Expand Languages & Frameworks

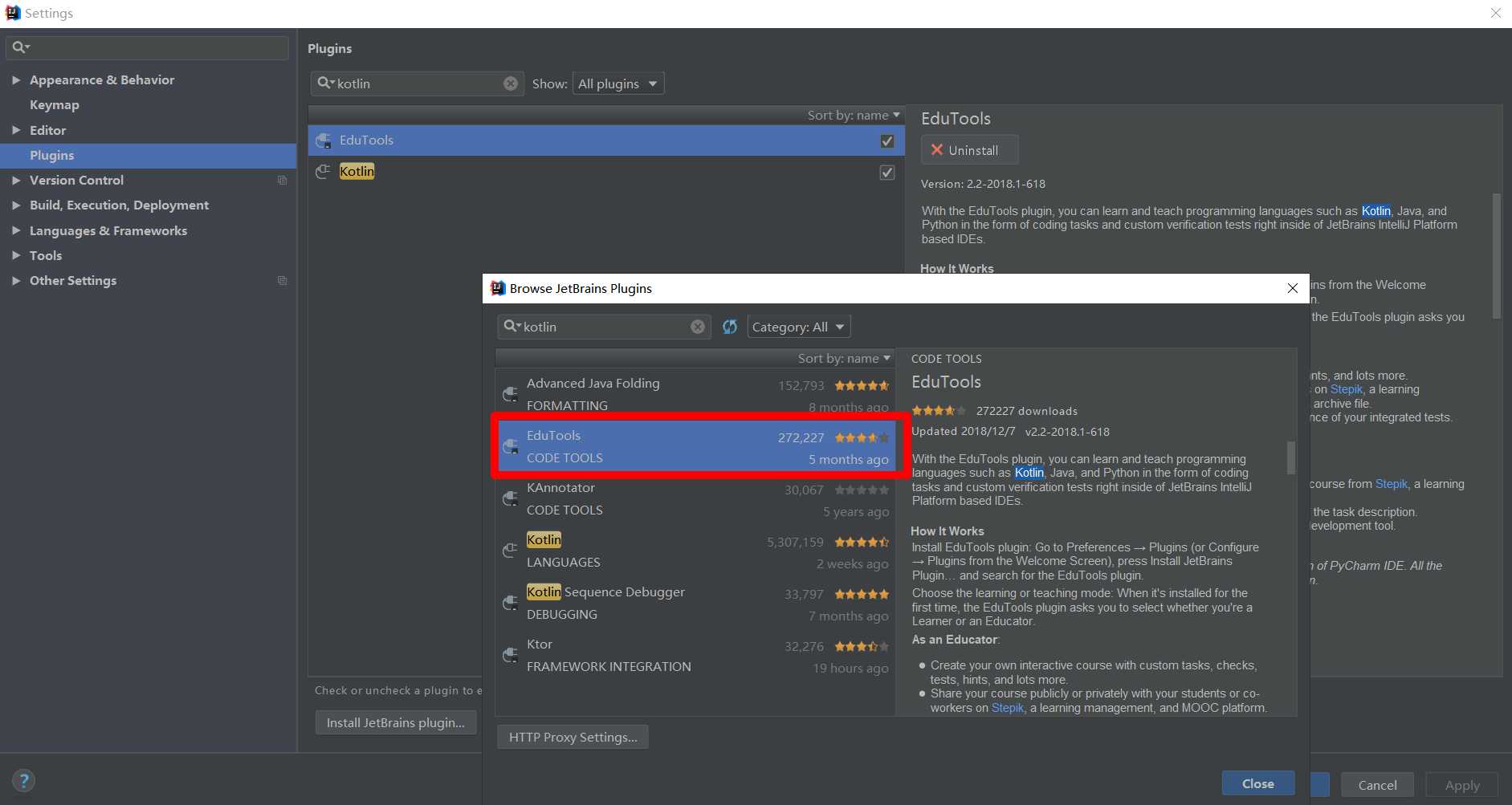(16, 230)
